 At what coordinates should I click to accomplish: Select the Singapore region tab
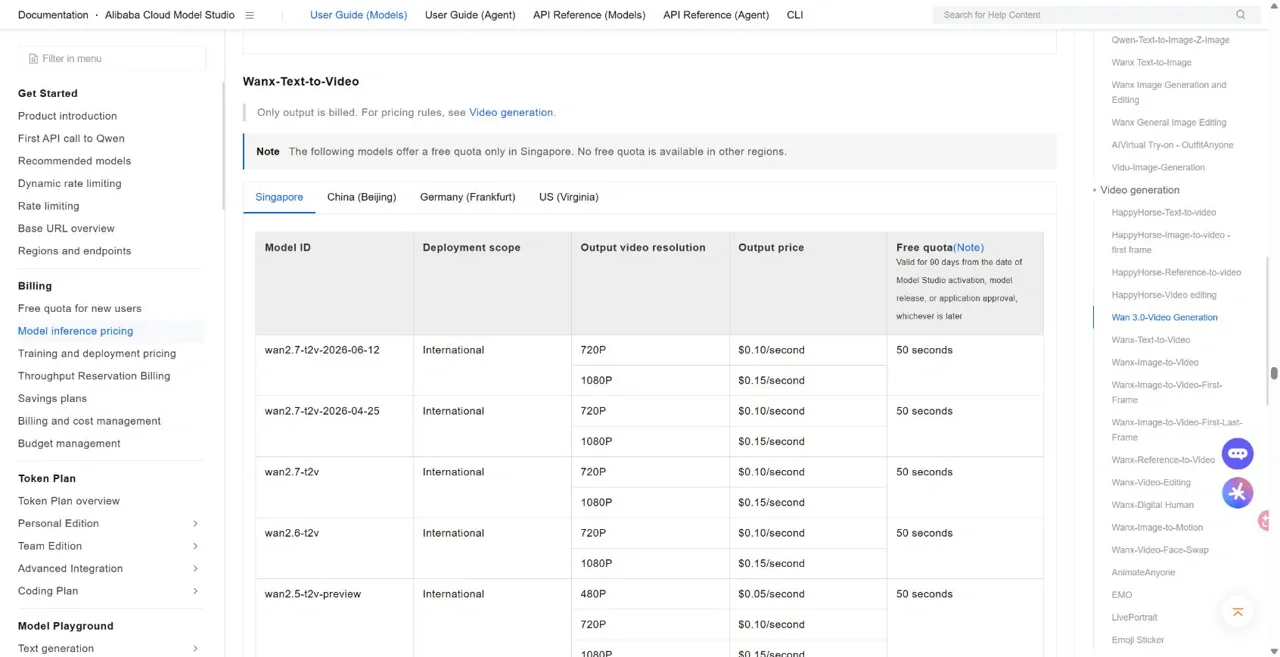[x=279, y=197]
